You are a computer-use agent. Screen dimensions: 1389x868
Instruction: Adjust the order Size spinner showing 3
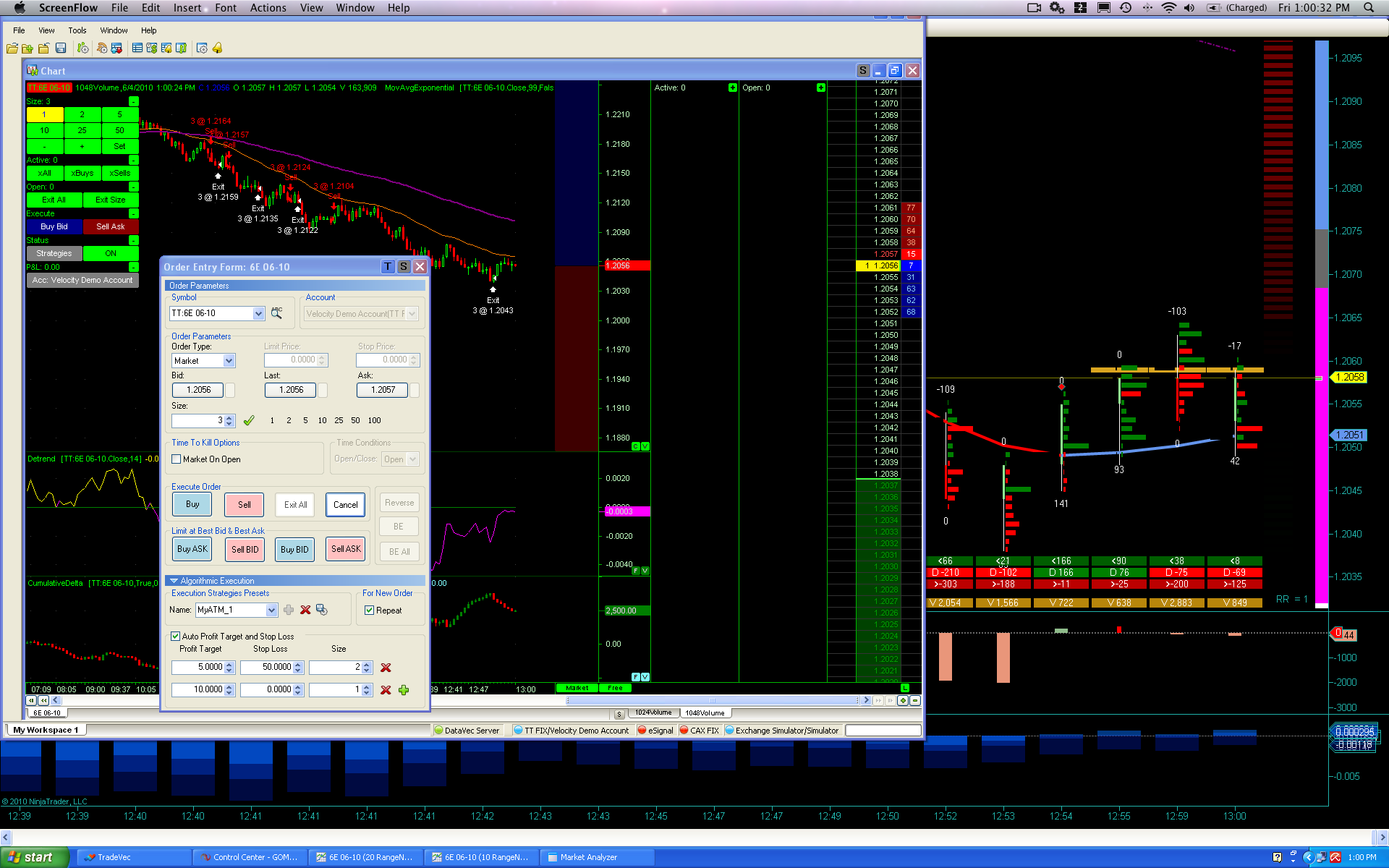229,421
